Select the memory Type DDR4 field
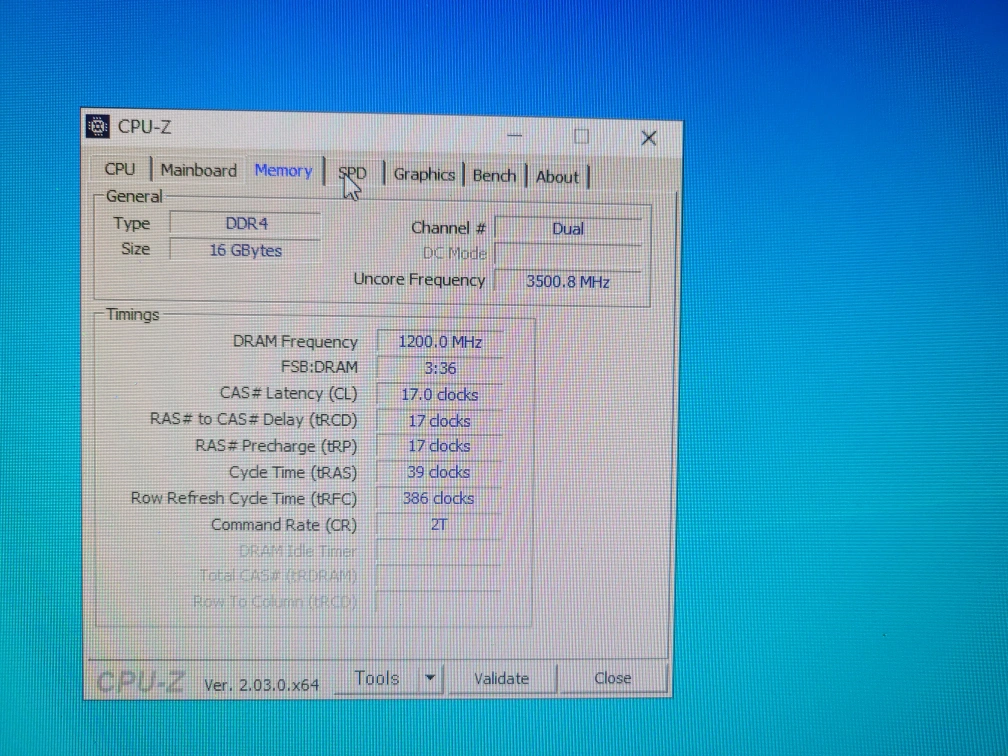Screen dimensions: 1008x756 point(246,224)
